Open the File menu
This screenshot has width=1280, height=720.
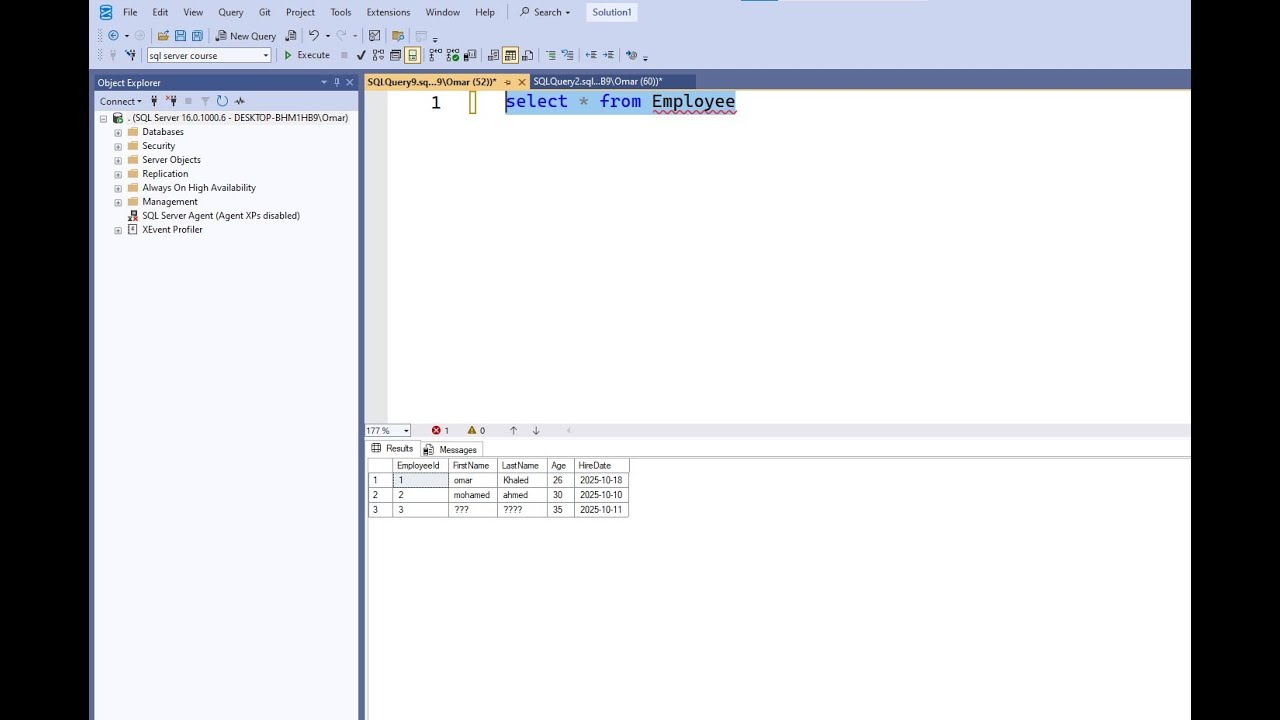point(130,12)
